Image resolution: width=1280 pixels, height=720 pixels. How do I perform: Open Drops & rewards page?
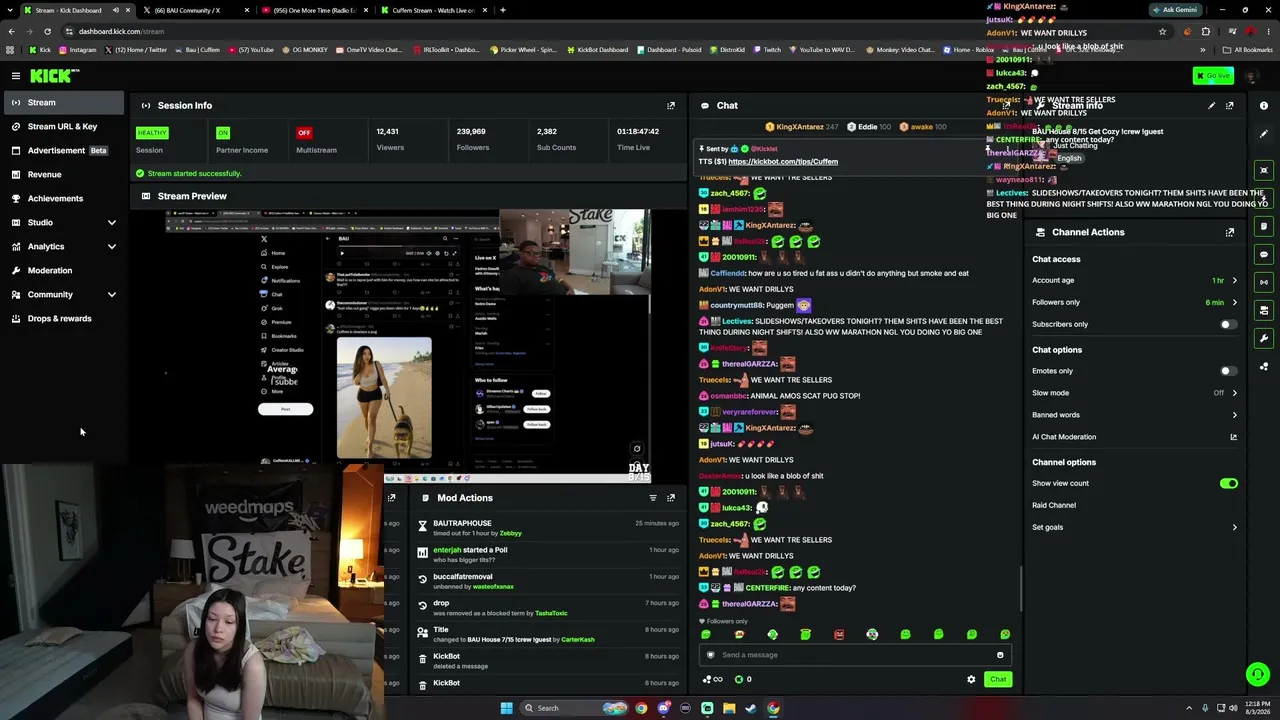point(64,318)
